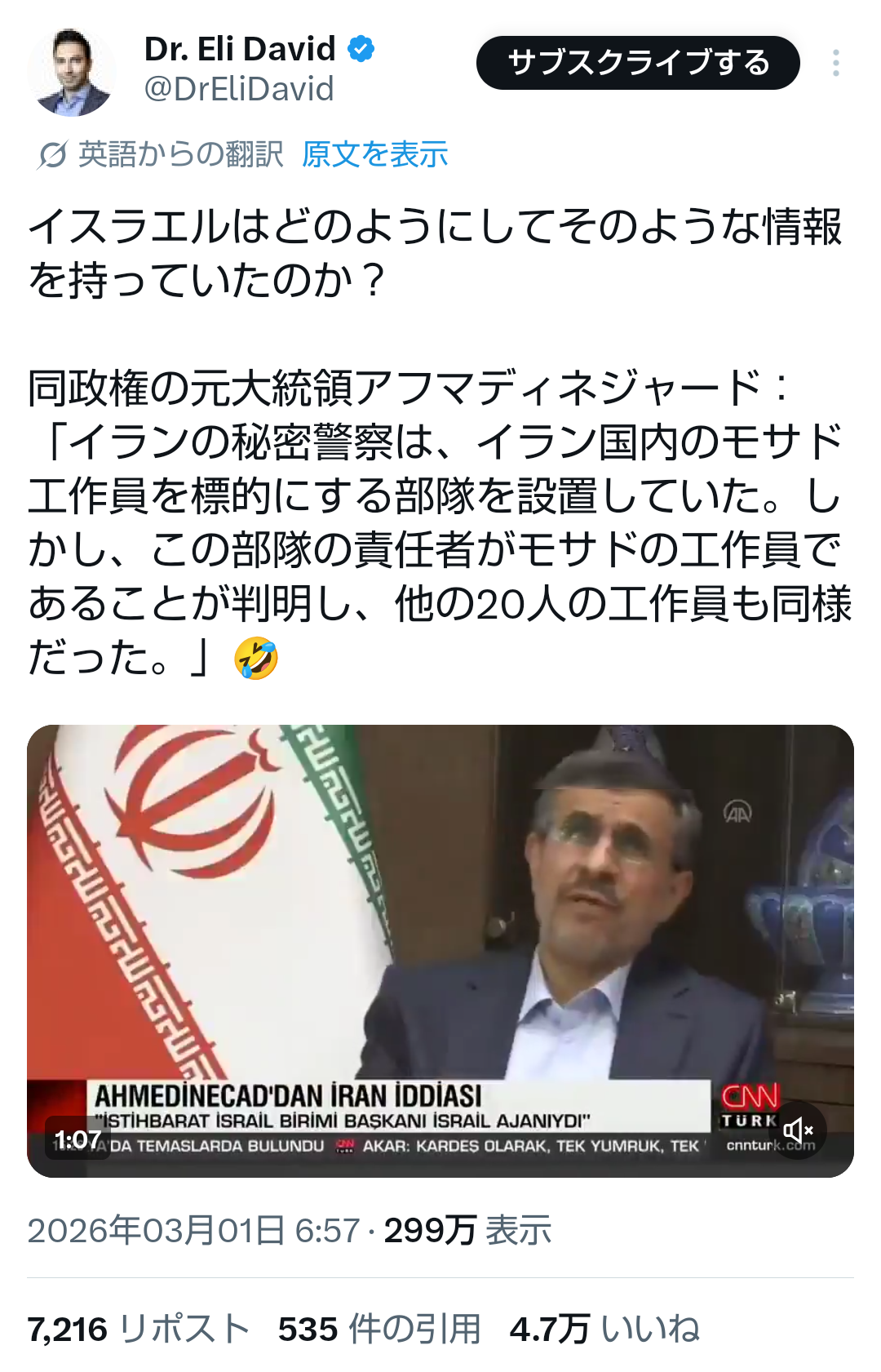This screenshot has height=1372, width=881.
Task: Click the 英語からの翻訳 translation label
Action: tap(180, 154)
